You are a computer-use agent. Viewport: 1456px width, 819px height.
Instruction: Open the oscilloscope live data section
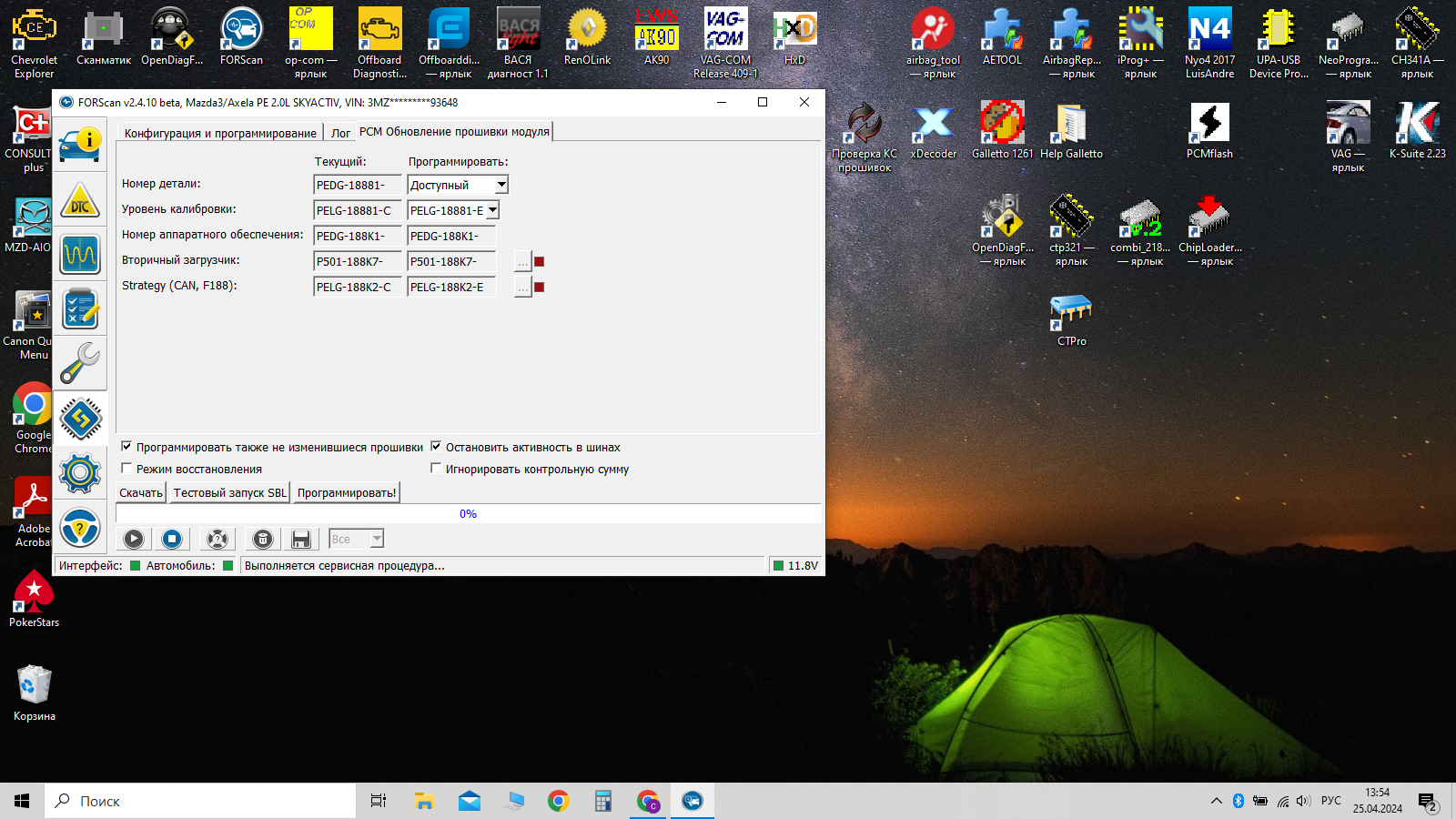[80, 256]
